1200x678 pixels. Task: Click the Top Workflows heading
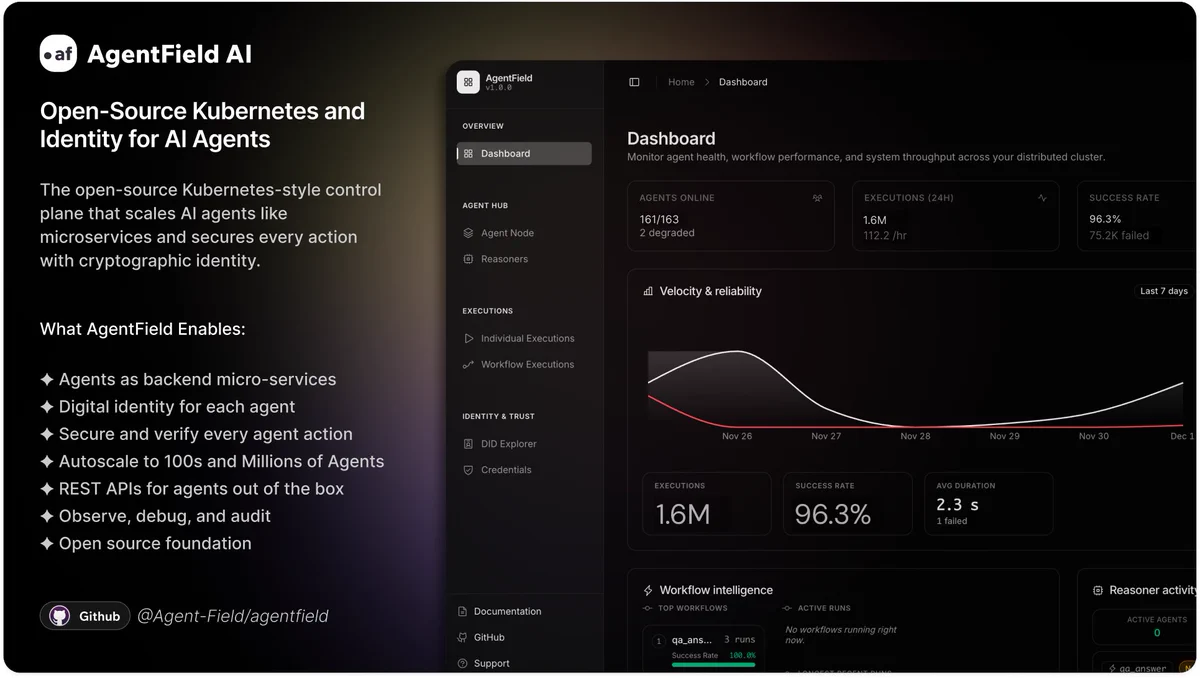coord(693,608)
